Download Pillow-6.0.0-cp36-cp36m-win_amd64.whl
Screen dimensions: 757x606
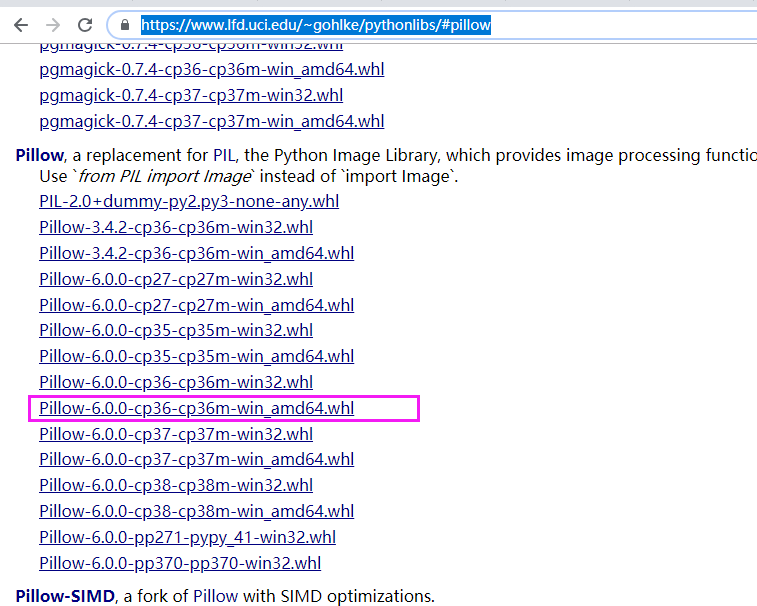coord(196,409)
